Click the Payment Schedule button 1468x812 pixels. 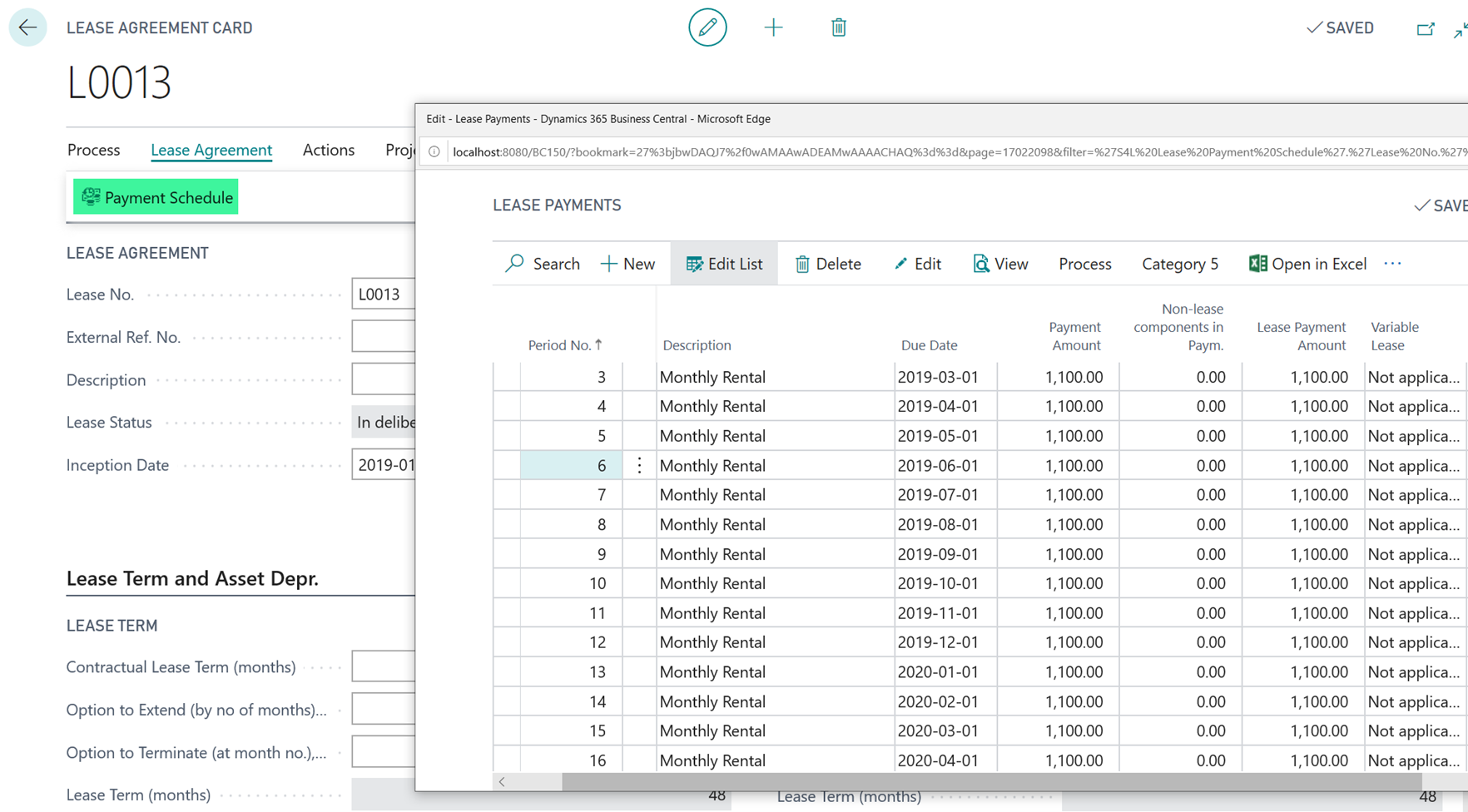click(x=156, y=197)
